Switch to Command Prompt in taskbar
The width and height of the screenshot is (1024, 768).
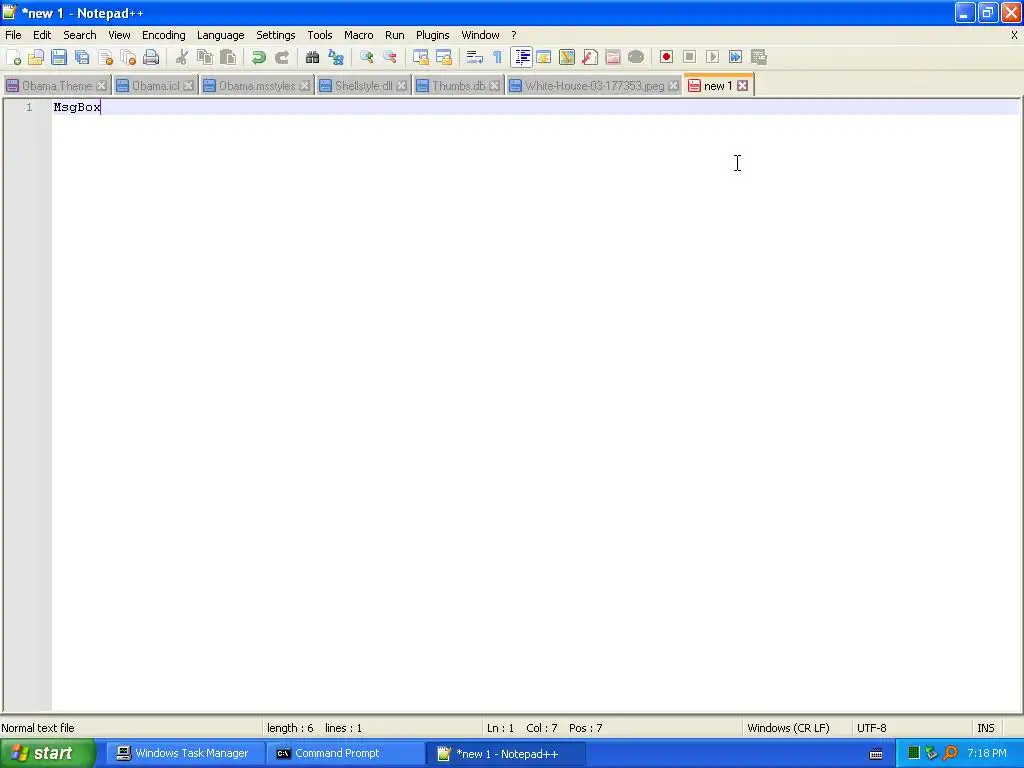tap(345, 754)
